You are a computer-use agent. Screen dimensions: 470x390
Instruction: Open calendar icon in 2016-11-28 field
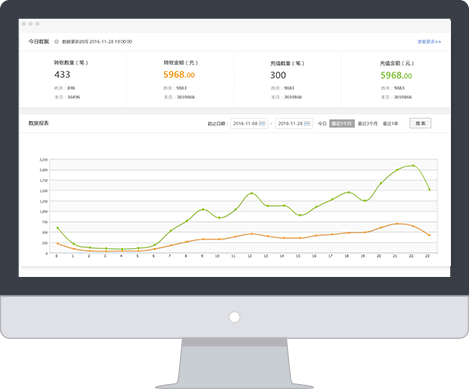tap(307, 124)
